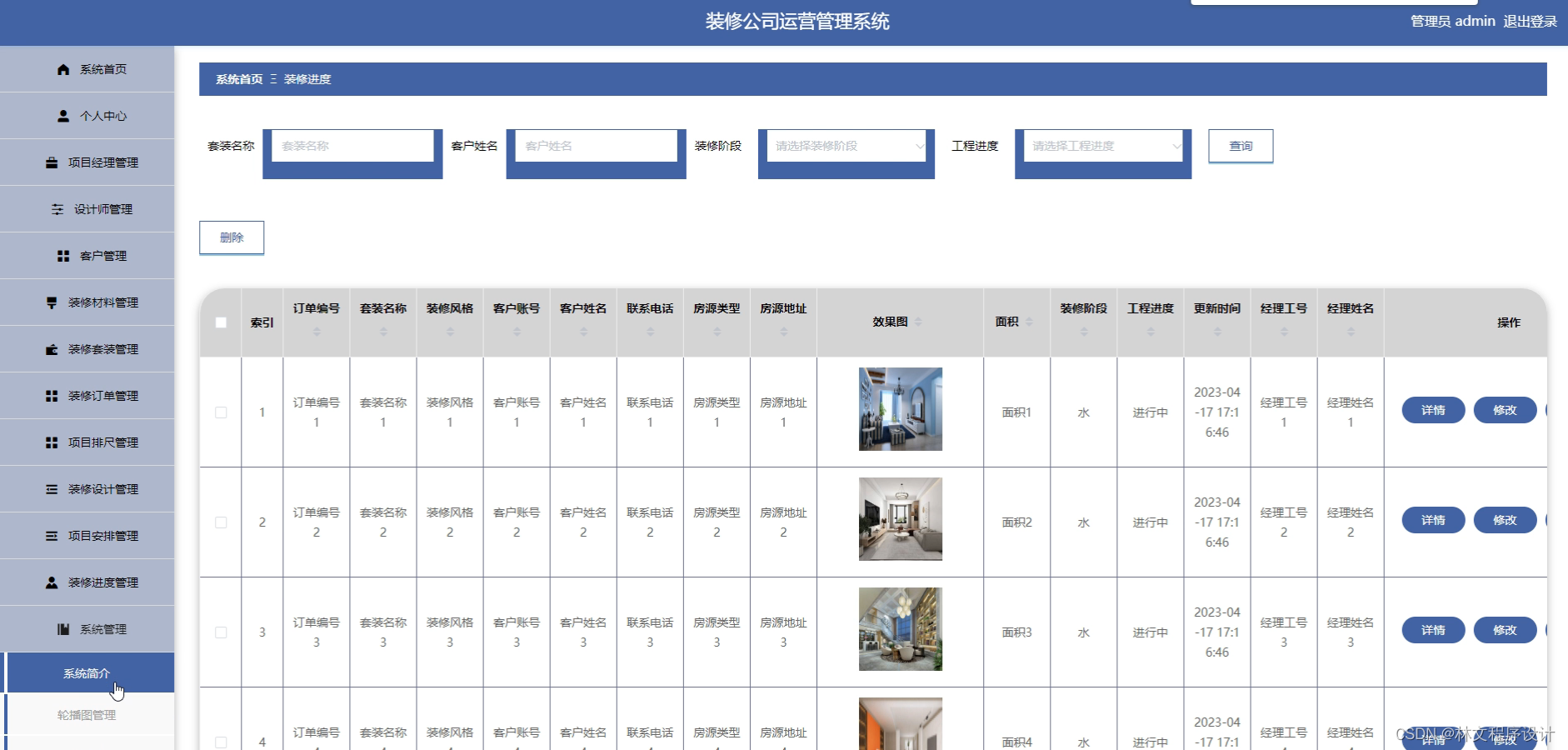The width and height of the screenshot is (1568, 750).
Task: Sort by 经理姓名 column arrows
Action: pyautogui.click(x=1351, y=332)
